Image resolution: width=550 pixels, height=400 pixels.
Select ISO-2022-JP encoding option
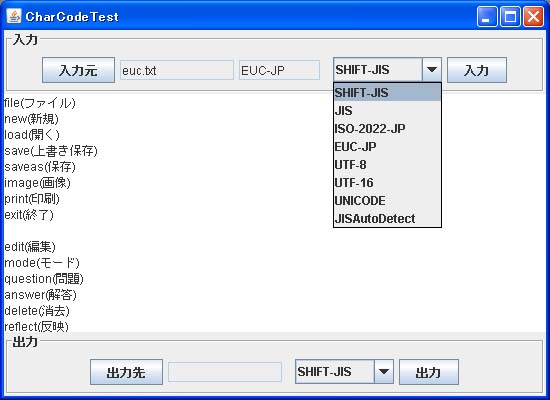(x=387, y=129)
